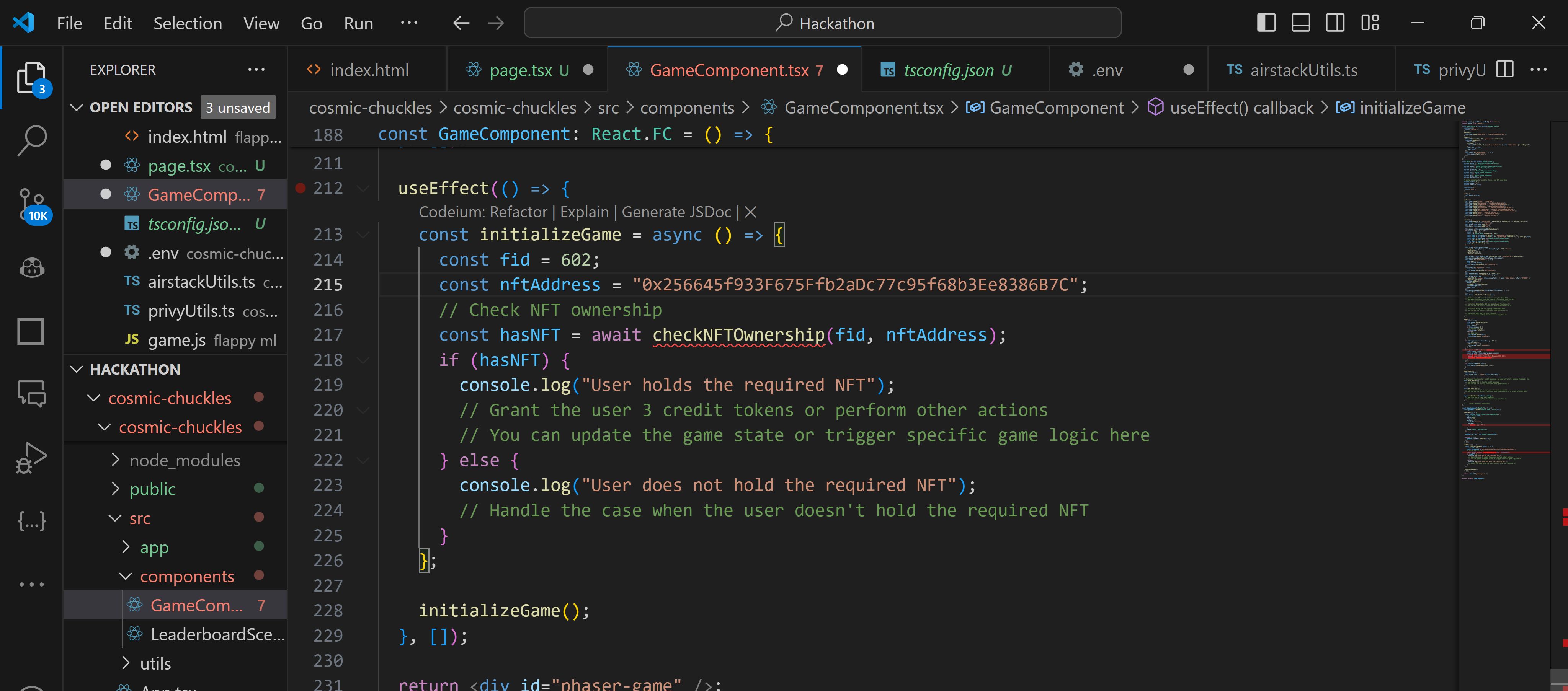This screenshot has width=1568, height=691.
Task: Open the Explorer view in activity bar
Action: pyautogui.click(x=32, y=78)
